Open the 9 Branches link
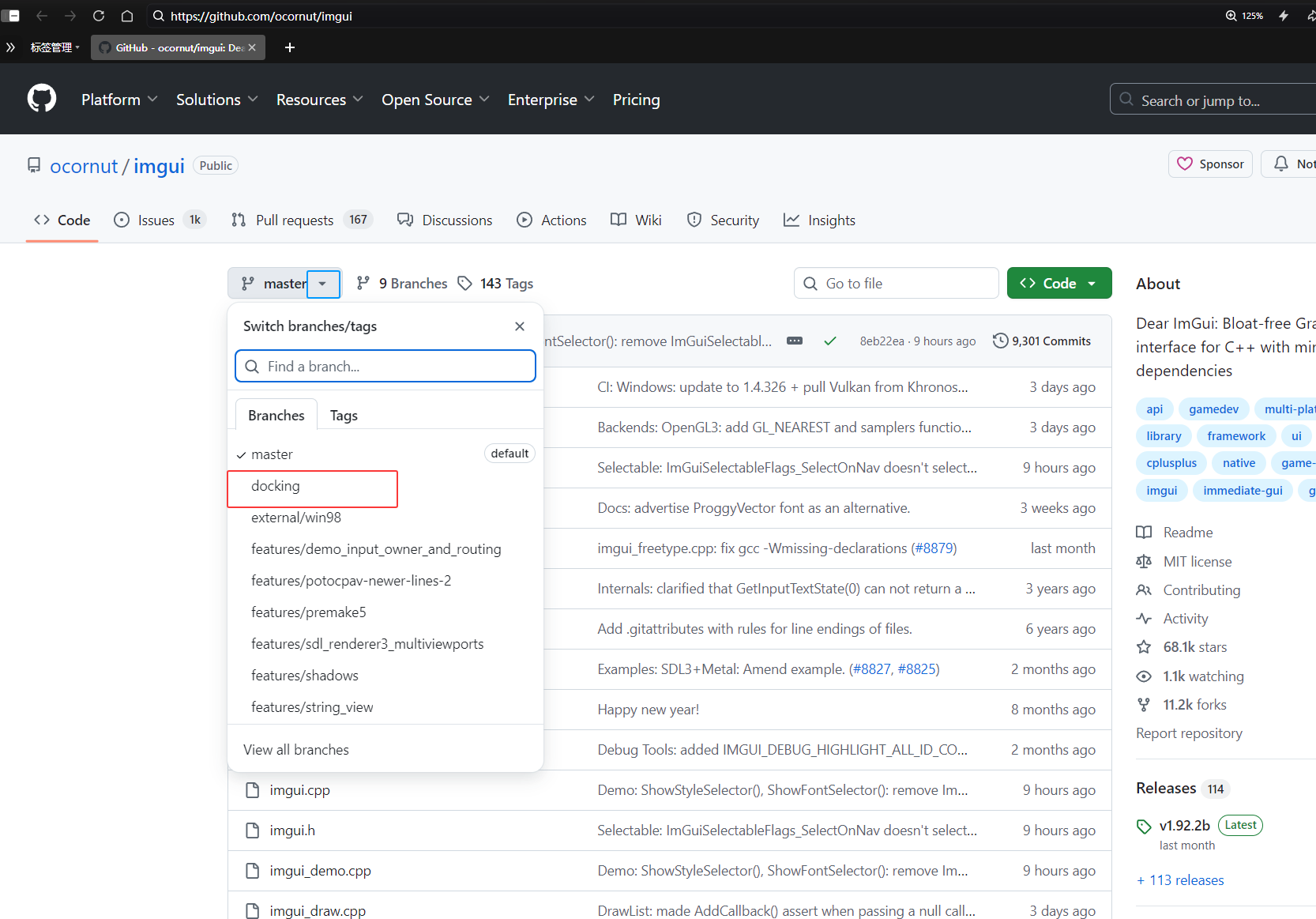Viewport: 1316px width, 919px height. click(401, 283)
